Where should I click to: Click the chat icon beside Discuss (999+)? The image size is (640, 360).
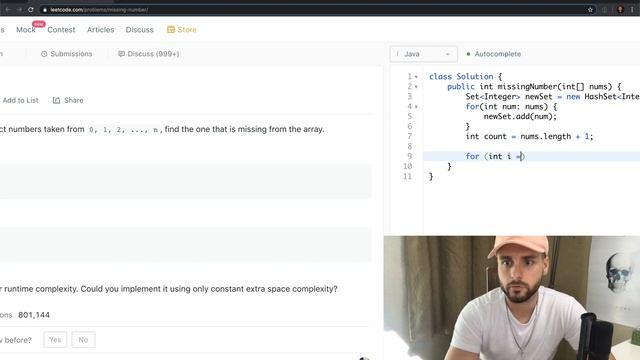(x=121, y=53)
